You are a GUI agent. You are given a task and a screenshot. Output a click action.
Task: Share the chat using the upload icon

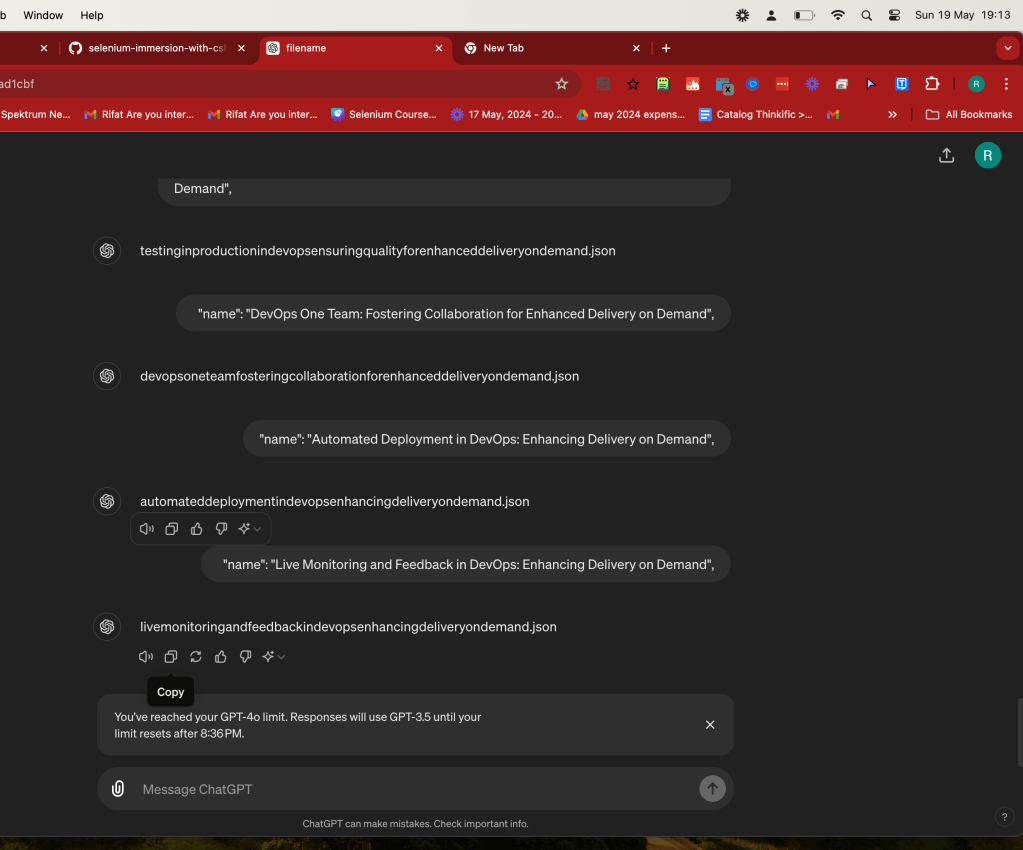click(946, 155)
